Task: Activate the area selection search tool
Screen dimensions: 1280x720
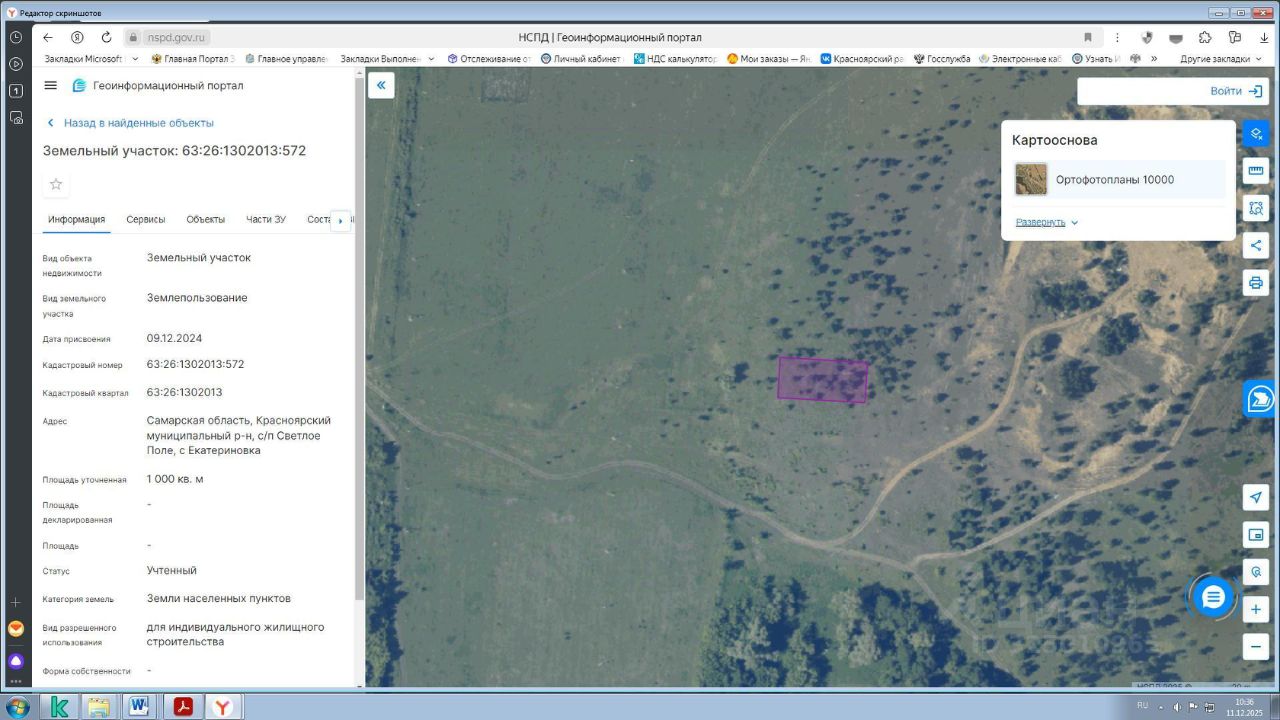Action: point(1256,208)
